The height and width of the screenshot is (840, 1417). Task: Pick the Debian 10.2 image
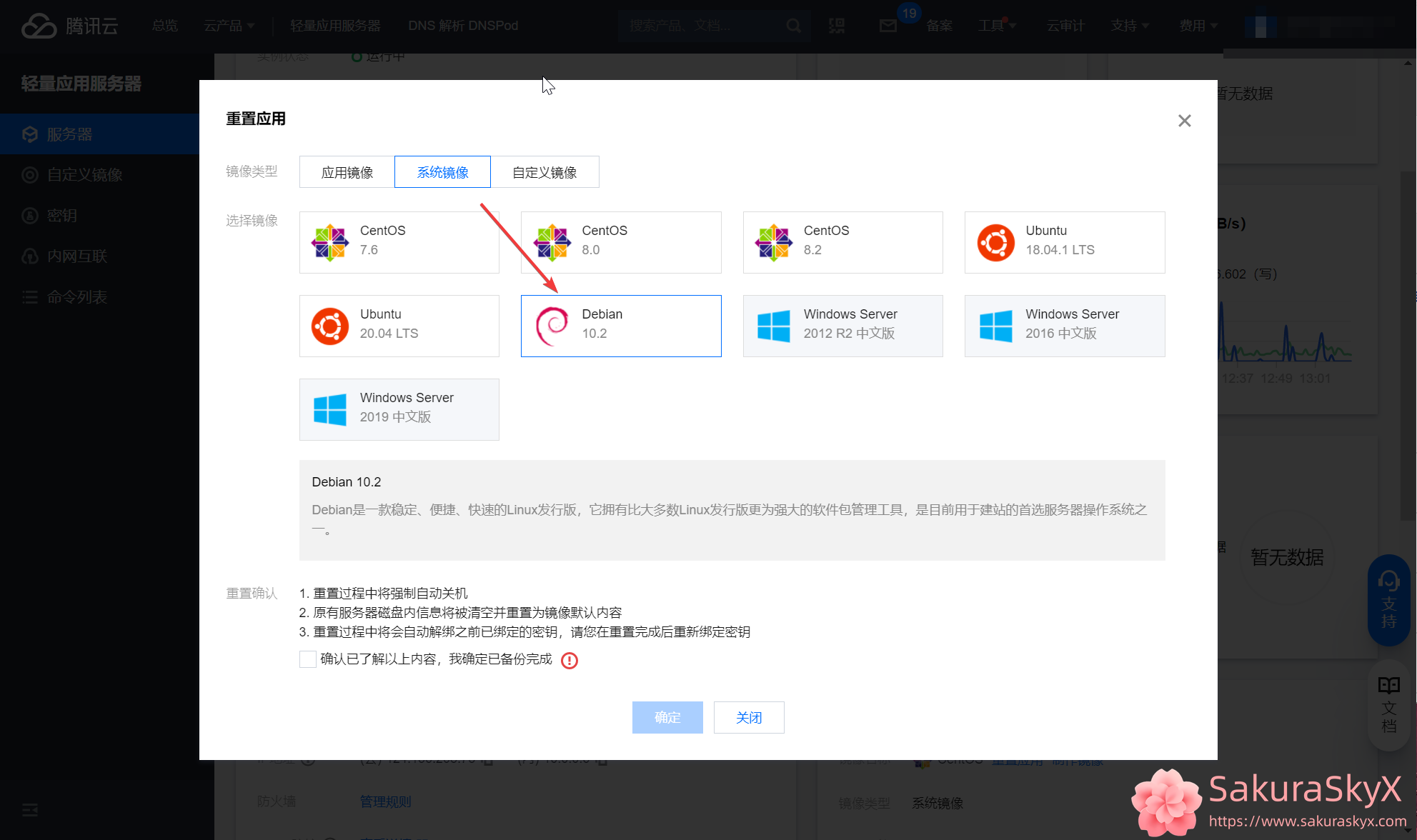621,326
